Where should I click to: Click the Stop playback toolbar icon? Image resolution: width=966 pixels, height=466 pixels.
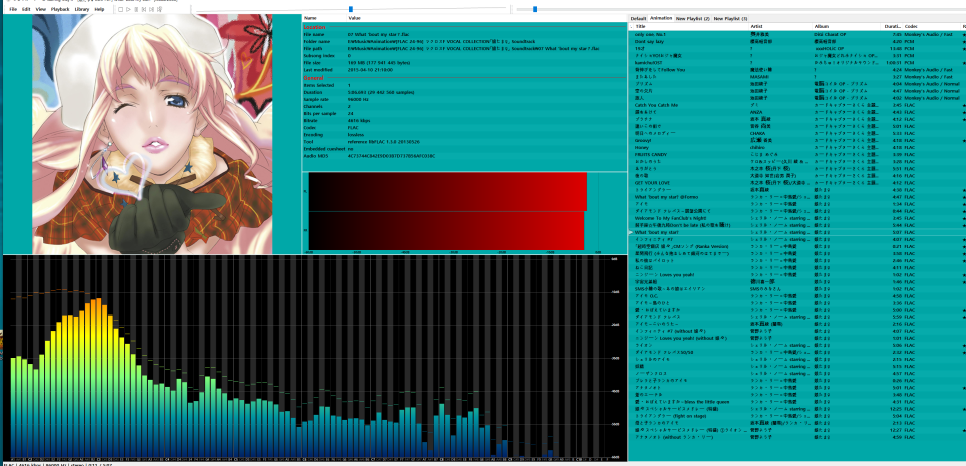click(120, 9)
